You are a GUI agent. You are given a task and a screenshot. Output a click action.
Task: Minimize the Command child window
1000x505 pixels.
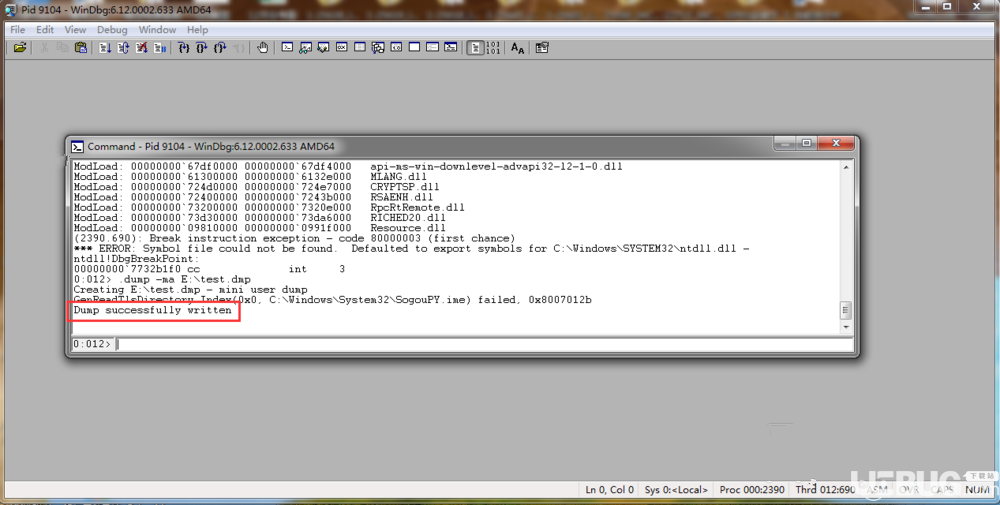[x=786, y=143]
